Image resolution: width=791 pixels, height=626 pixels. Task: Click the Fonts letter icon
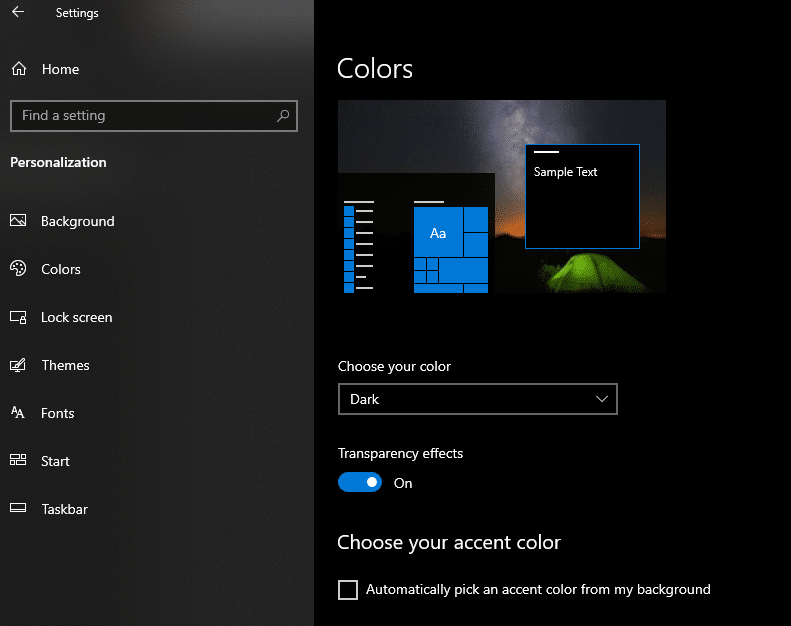(x=18, y=413)
